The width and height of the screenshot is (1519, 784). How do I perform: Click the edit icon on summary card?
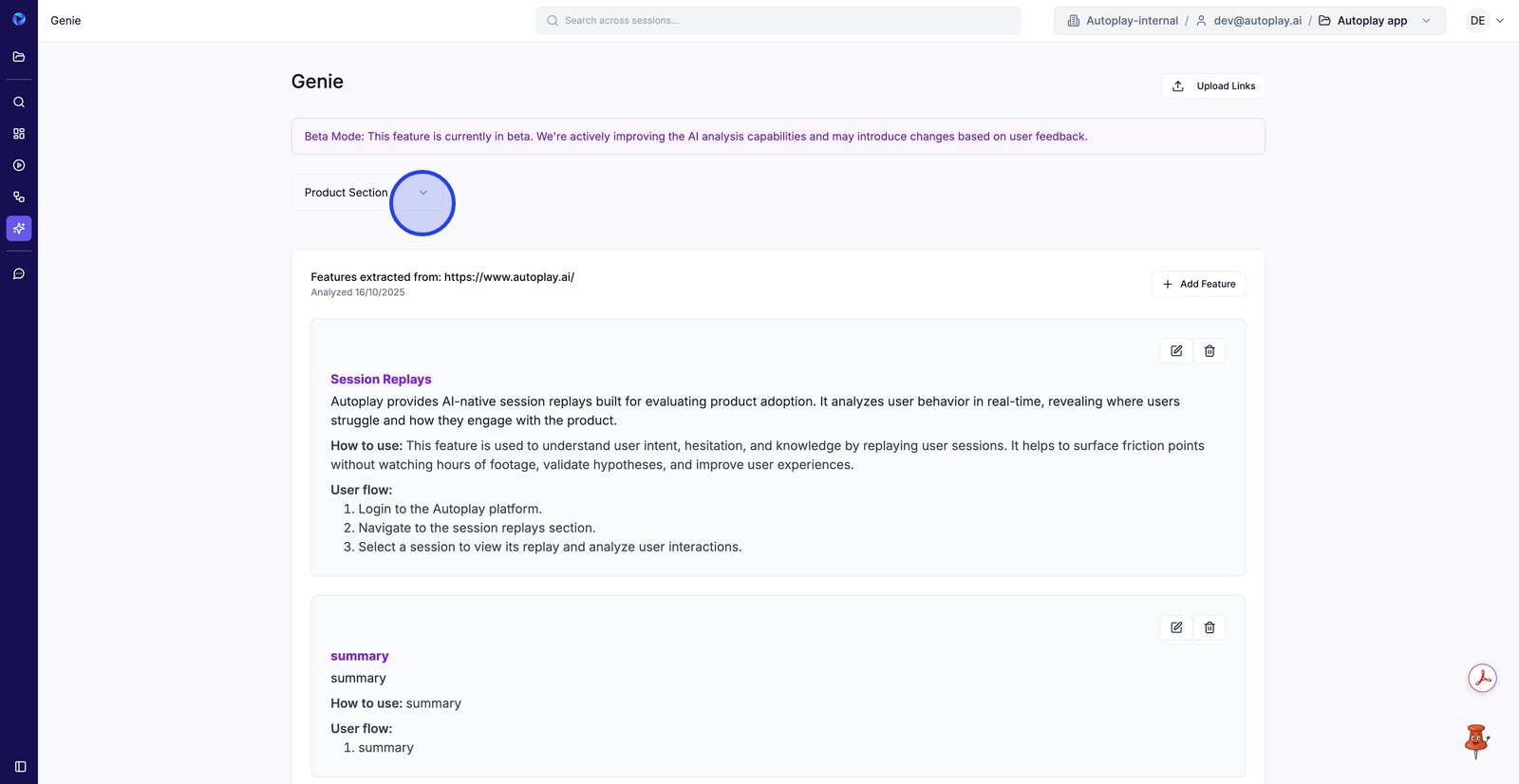tap(1176, 627)
